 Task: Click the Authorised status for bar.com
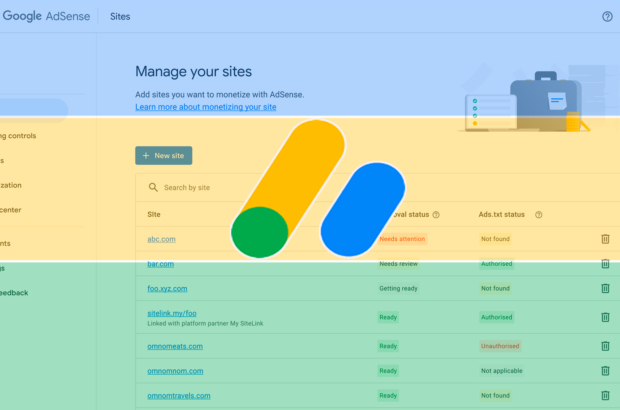tap(496, 264)
